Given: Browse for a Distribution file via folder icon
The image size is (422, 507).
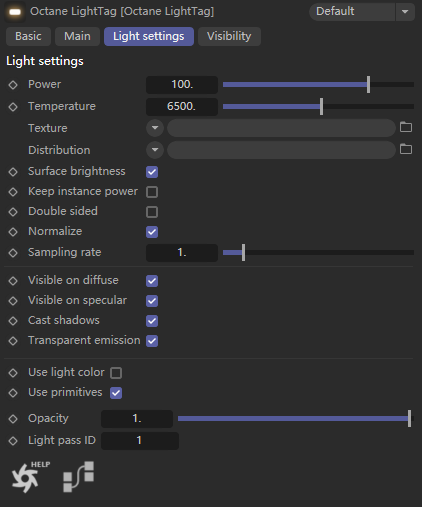Looking at the screenshot, I should 406,149.
